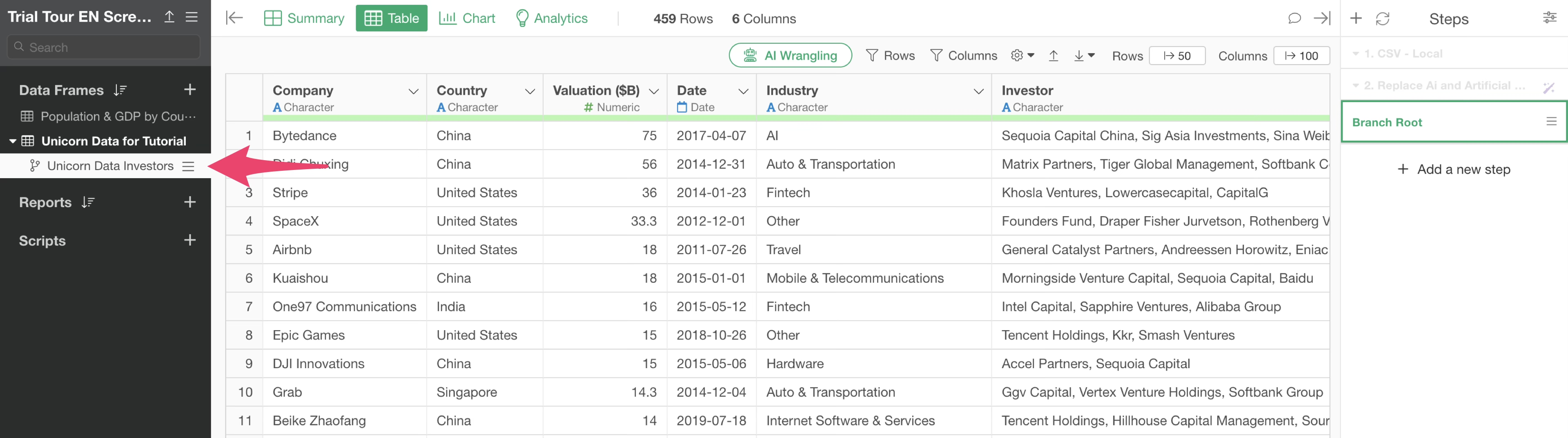Screen dimensions: 1568x438
Task: Select One97 Communications company cell
Action: [x=345, y=306]
